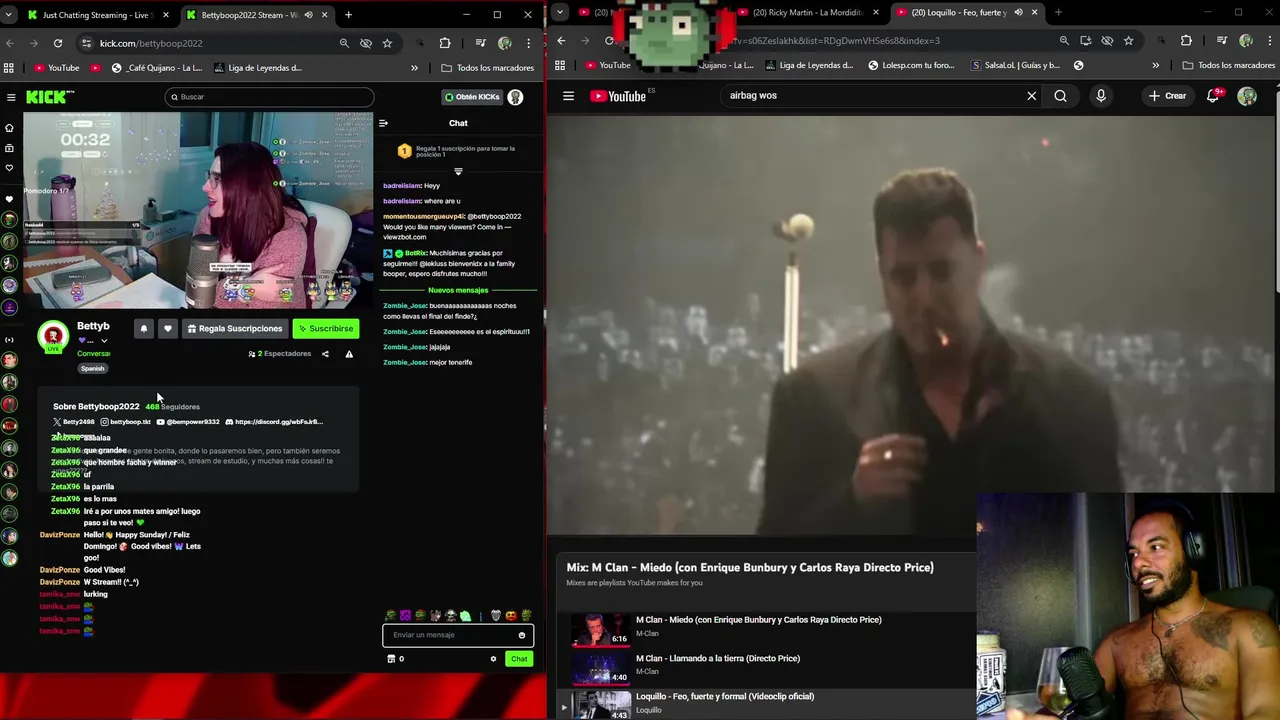Click the Kick home icon in sidebar
The width and height of the screenshot is (1280, 720).
coord(10,128)
